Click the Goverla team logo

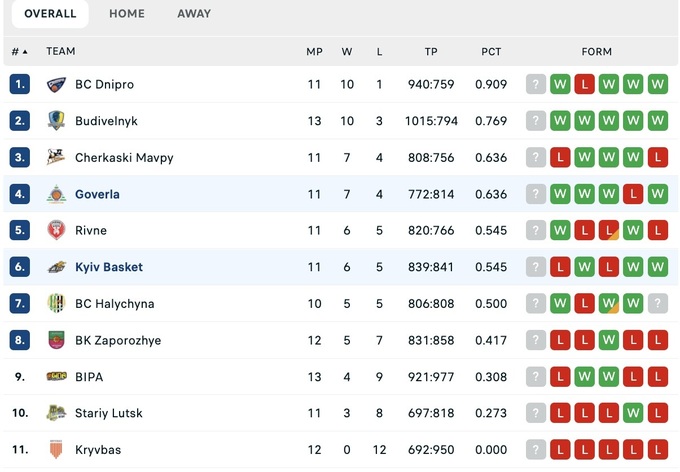click(56, 194)
